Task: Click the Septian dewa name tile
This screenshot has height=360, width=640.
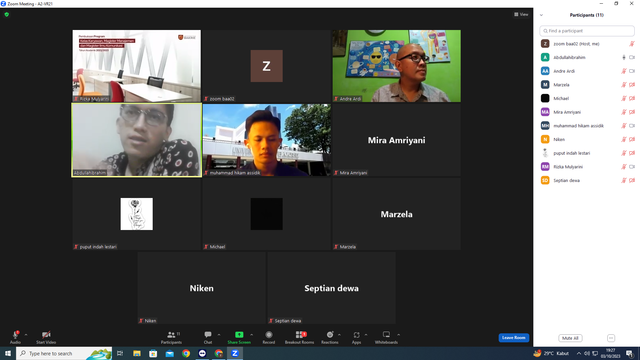Action: [331, 288]
